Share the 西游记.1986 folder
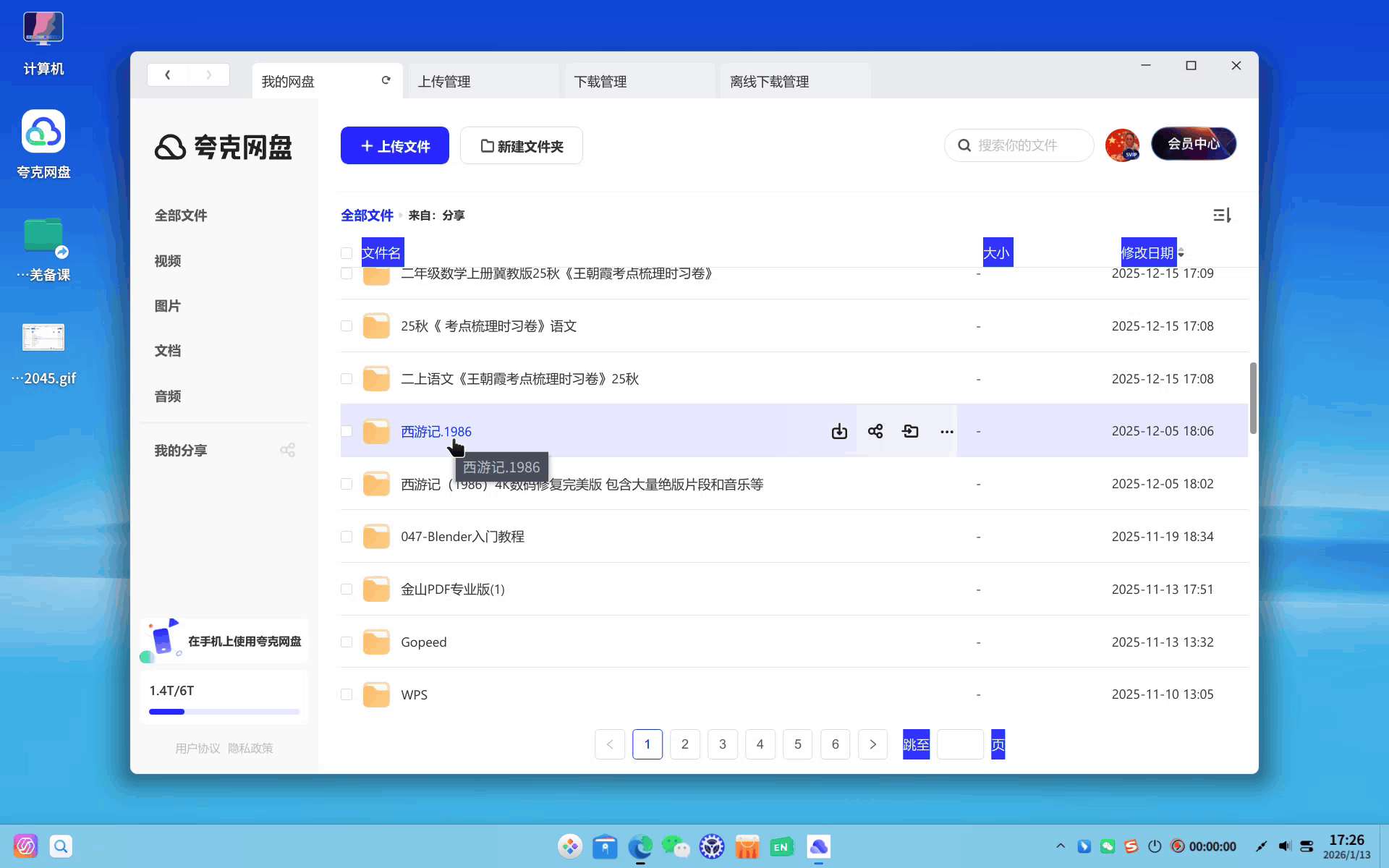The height and width of the screenshot is (868, 1389). point(875,431)
